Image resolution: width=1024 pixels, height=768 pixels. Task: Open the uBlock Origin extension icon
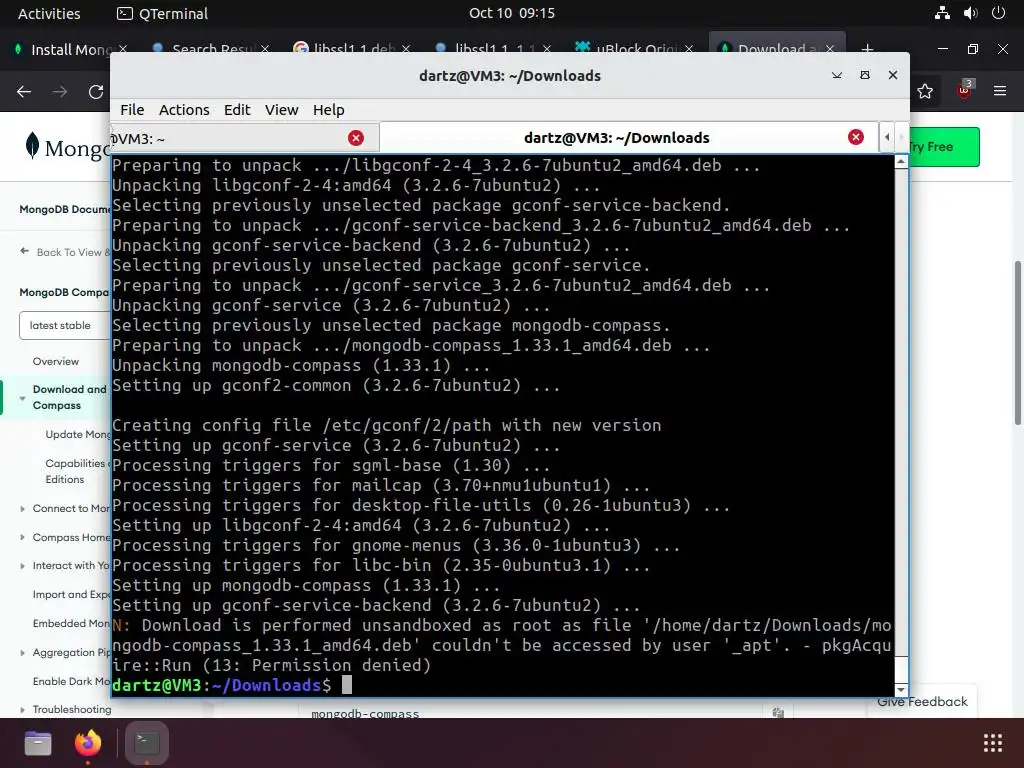coord(964,90)
